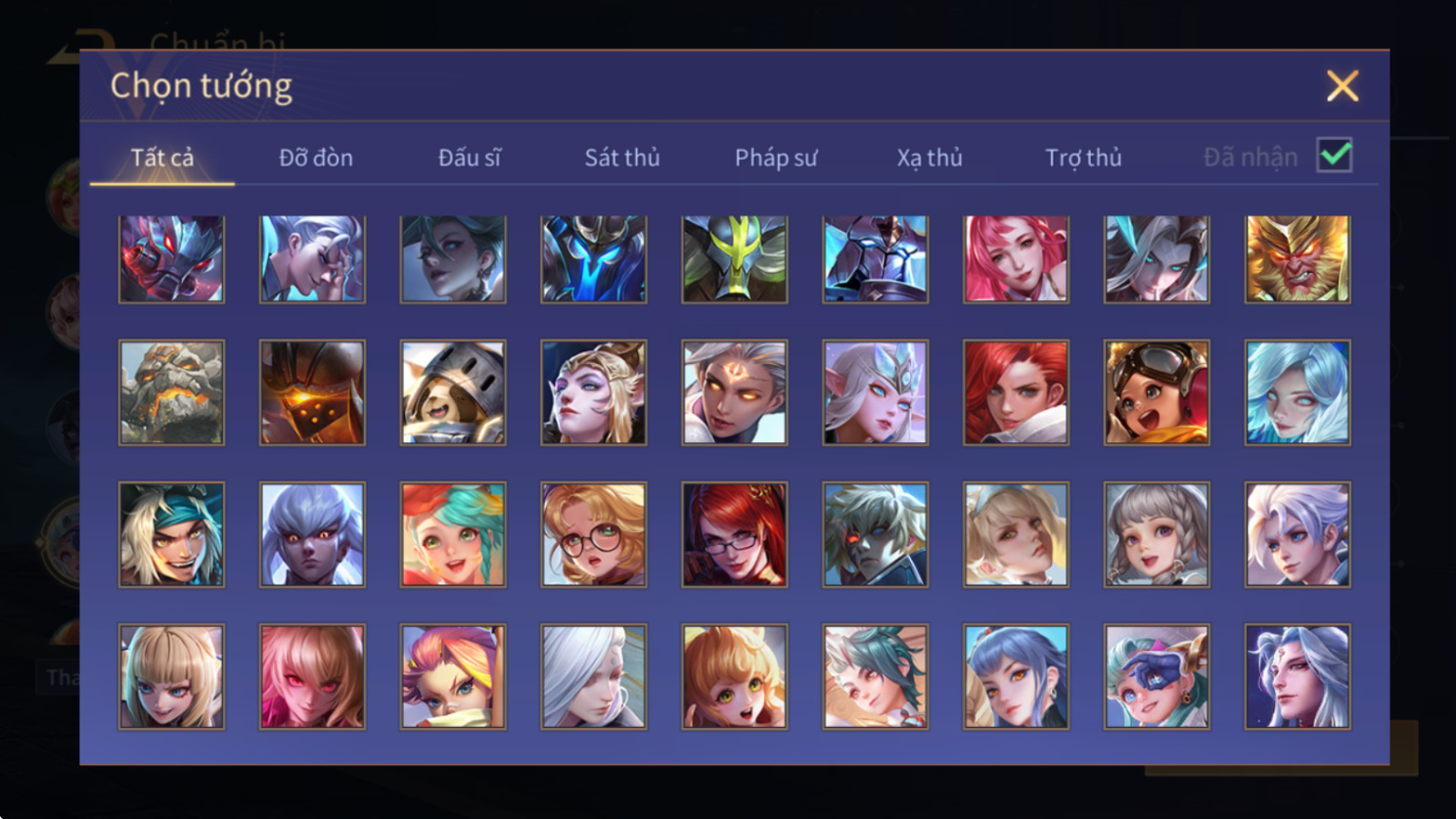The width and height of the screenshot is (1456, 819).
Task: Choose the blonde girl hero wearing round glasses
Action: click(x=594, y=534)
